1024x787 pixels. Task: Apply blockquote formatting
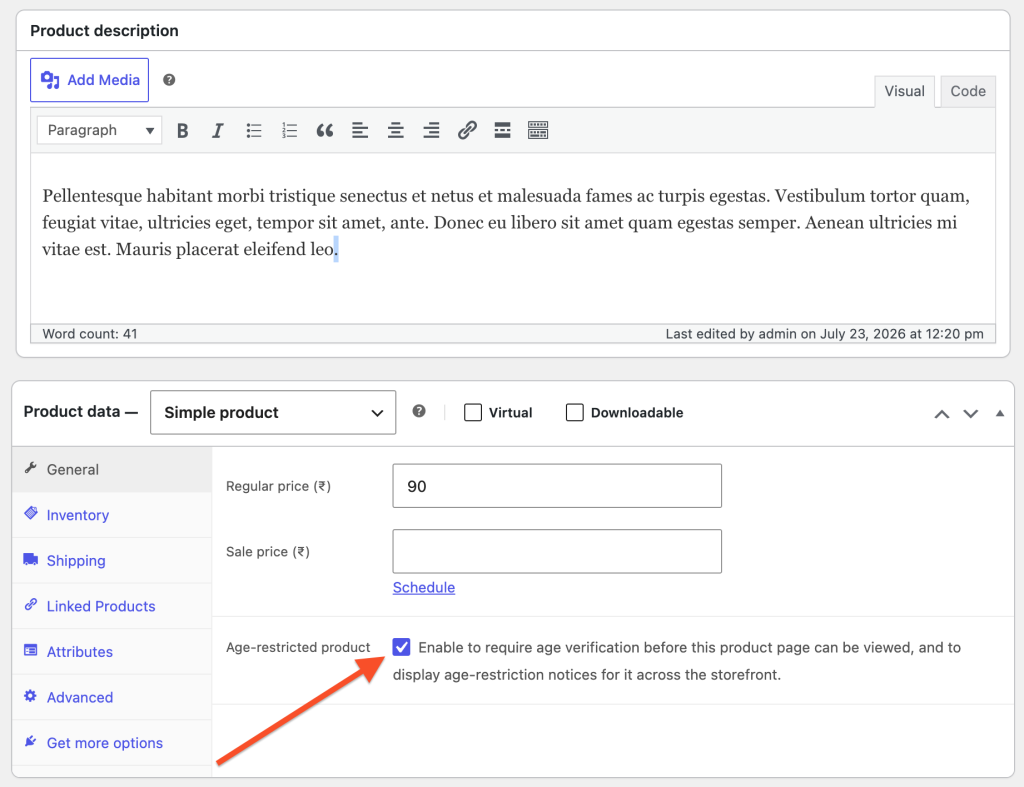click(325, 131)
